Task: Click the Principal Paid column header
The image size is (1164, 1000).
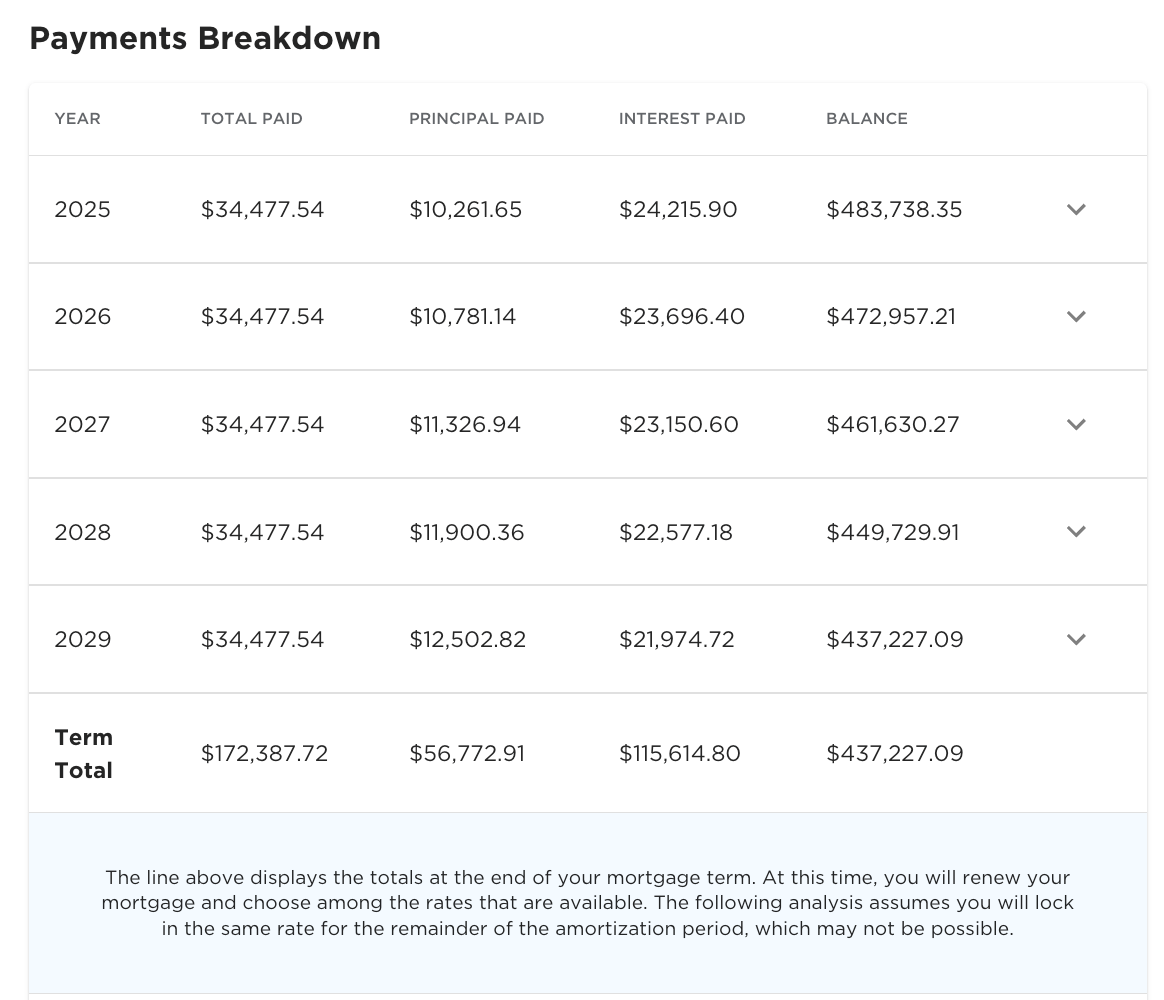Action: coord(477,119)
